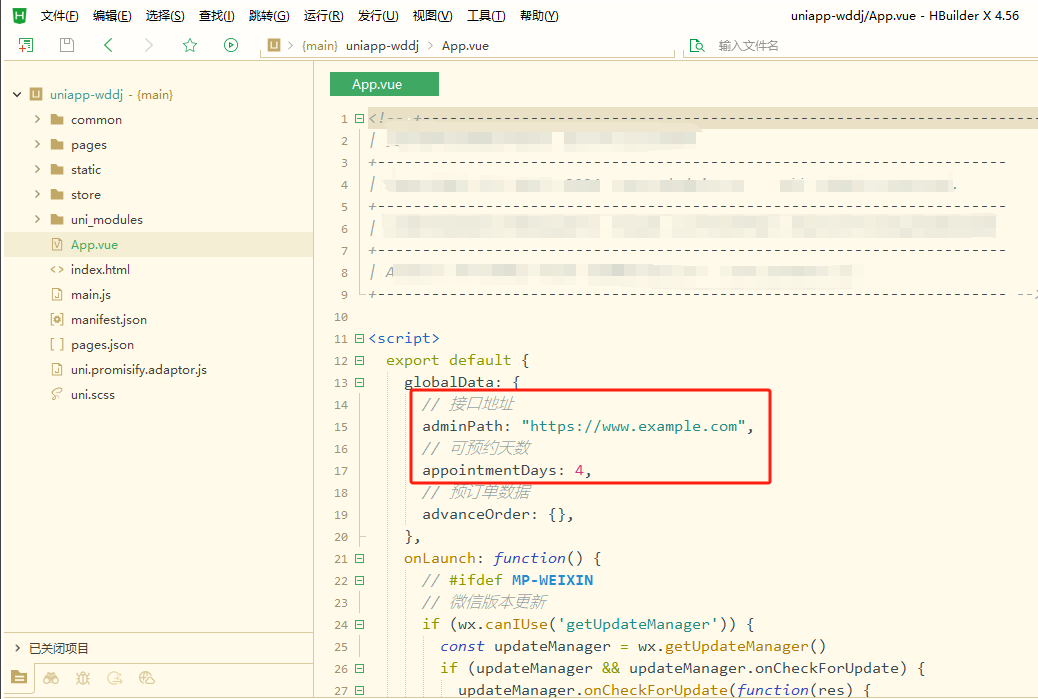This screenshot has width=1038, height=699.
Task: Expand the 已关闭项目 section
Action: (x=17, y=648)
